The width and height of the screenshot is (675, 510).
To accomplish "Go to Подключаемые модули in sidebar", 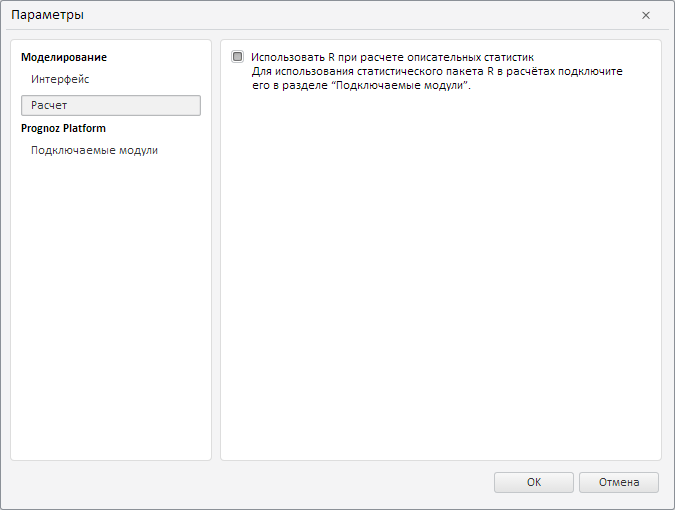I will [94, 151].
